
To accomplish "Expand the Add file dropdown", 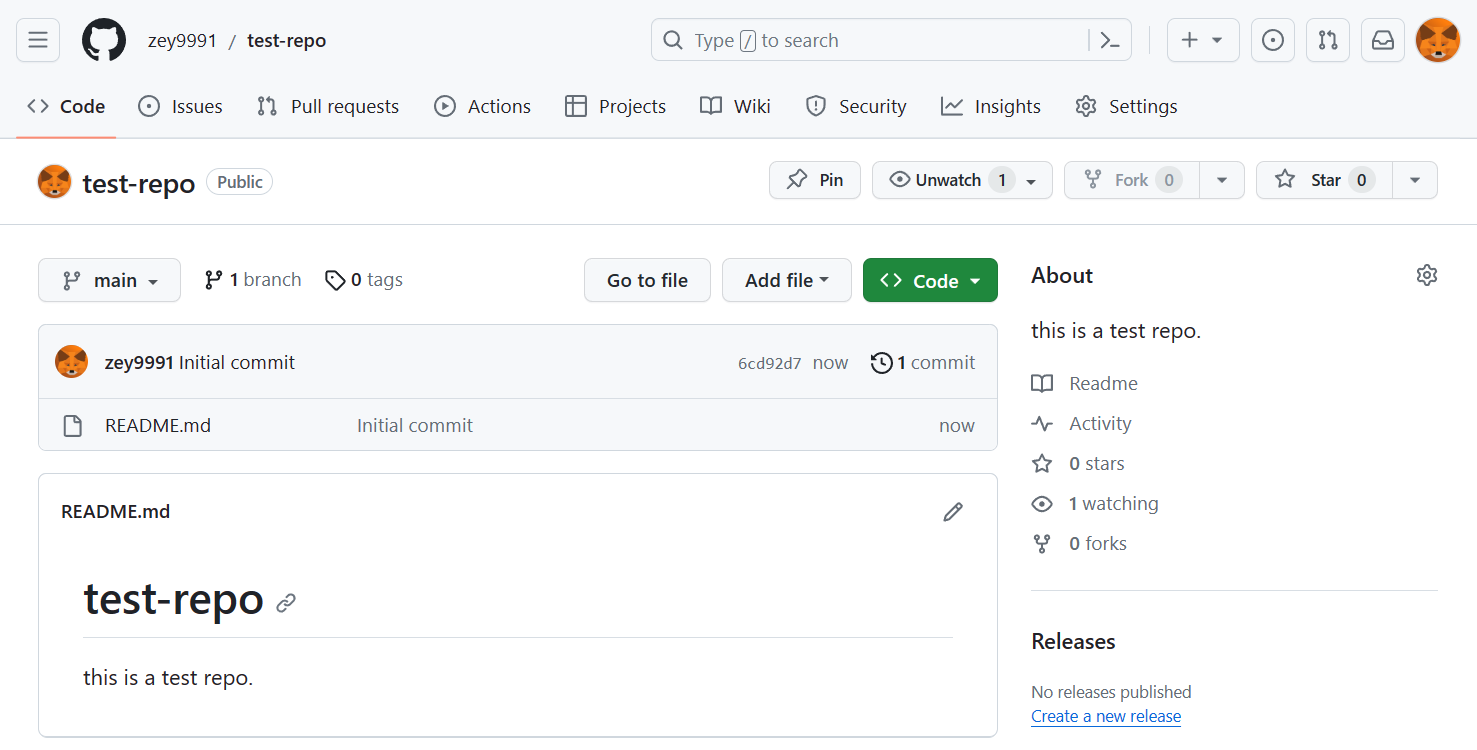I will click(x=786, y=280).
